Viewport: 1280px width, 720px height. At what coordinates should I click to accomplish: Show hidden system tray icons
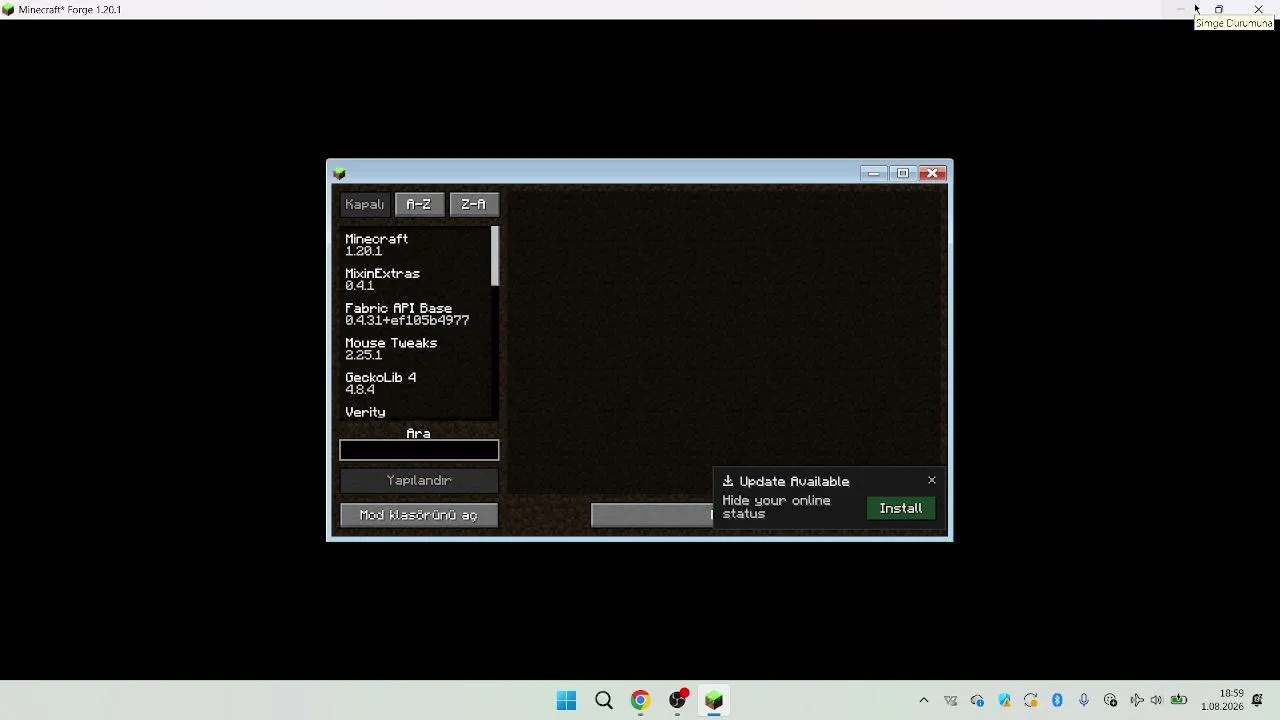pos(924,701)
